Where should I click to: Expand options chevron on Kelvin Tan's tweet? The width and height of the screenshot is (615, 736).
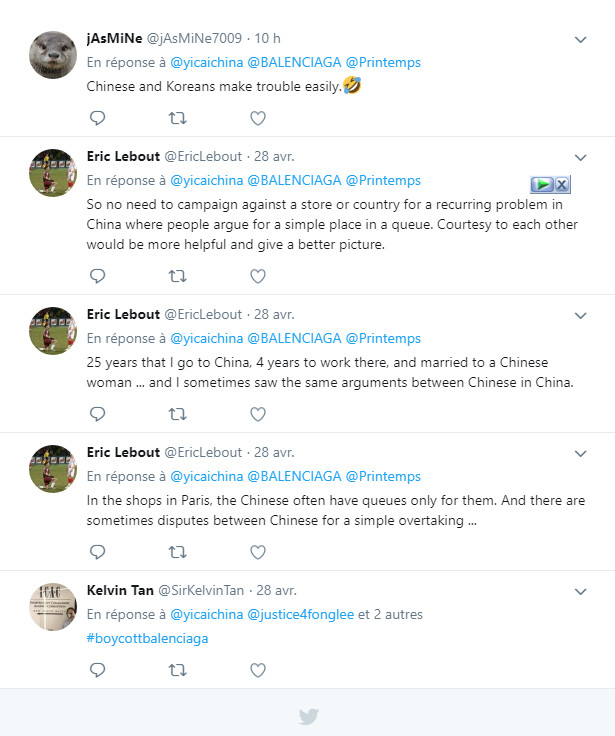(x=580, y=591)
